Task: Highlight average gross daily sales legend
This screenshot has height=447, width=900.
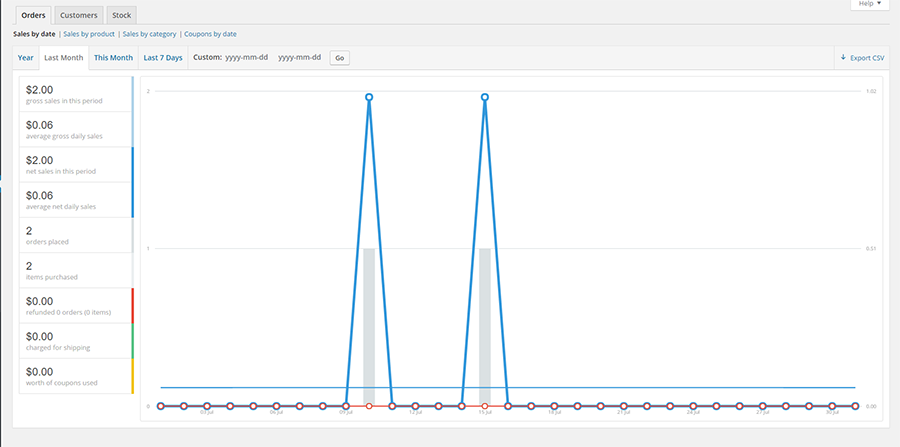Action: 76,130
